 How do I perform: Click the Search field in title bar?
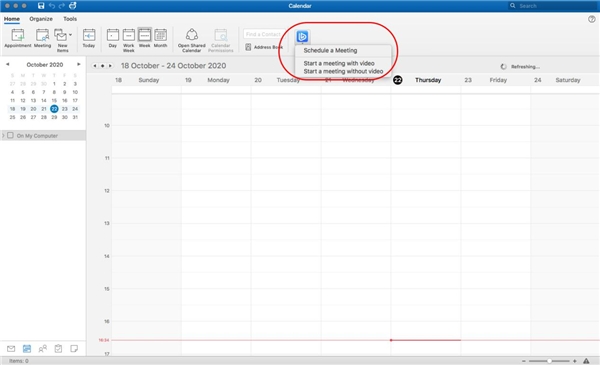point(553,6)
